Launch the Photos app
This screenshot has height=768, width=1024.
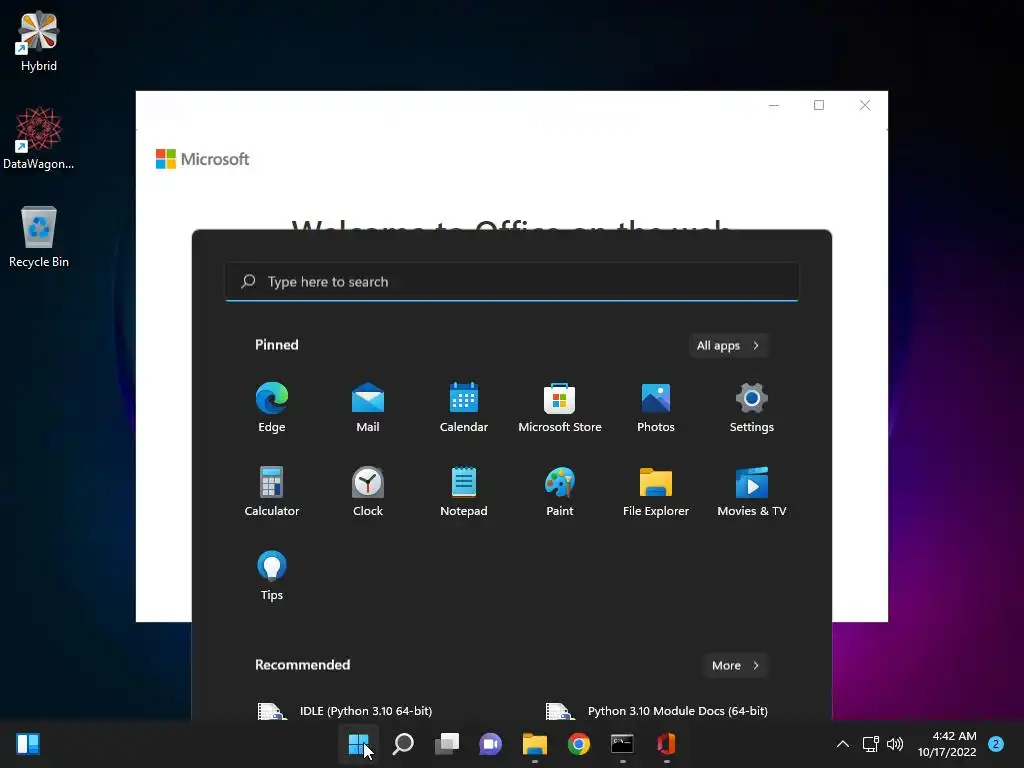tap(656, 408)
